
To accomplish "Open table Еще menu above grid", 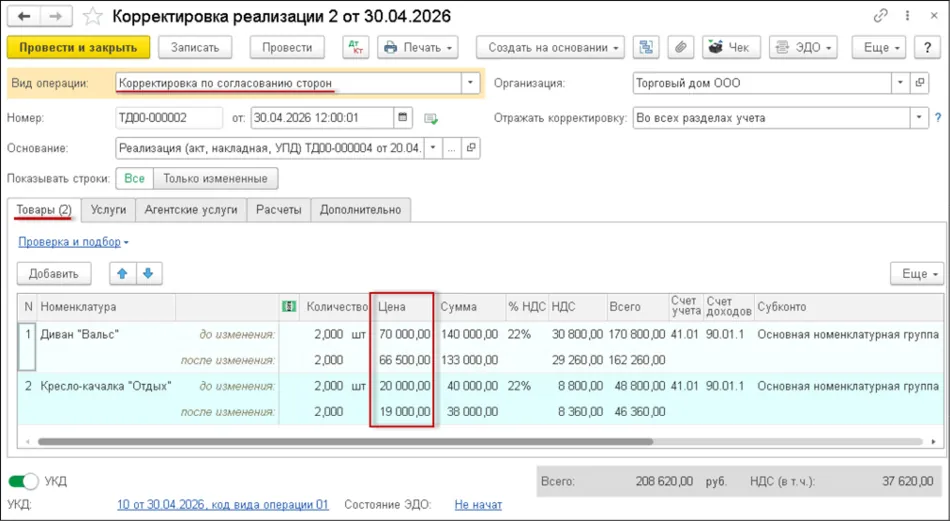I will tap(917, 274).
